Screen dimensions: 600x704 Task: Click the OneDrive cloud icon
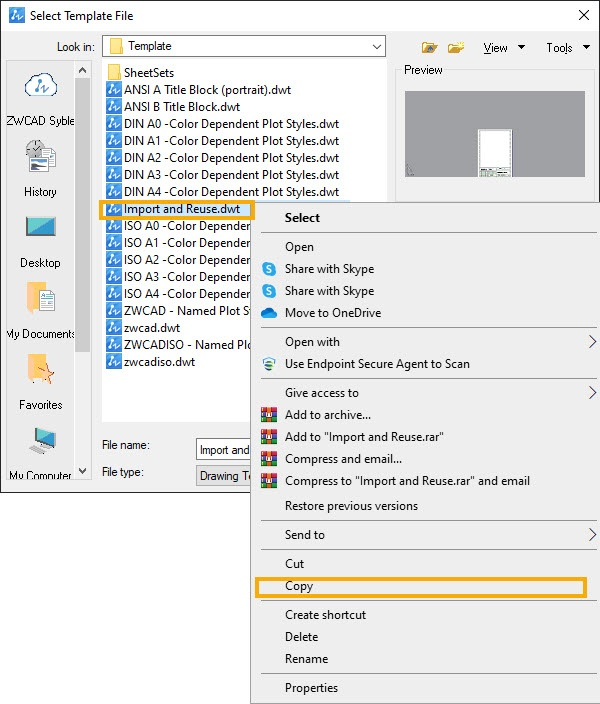(x=269, y=312)
